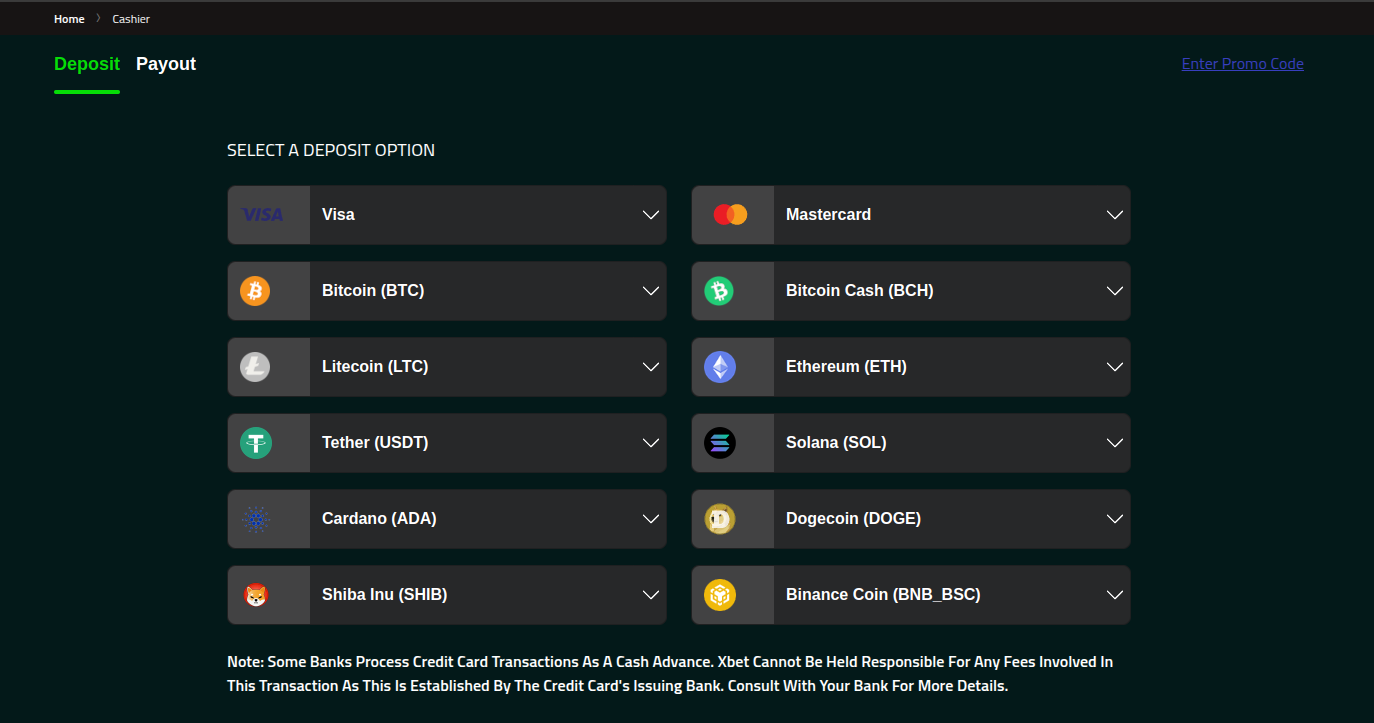This screenshot has width=1374, height=723.
Task: Select the Deposit tab
Action: [x=87, y=64]
